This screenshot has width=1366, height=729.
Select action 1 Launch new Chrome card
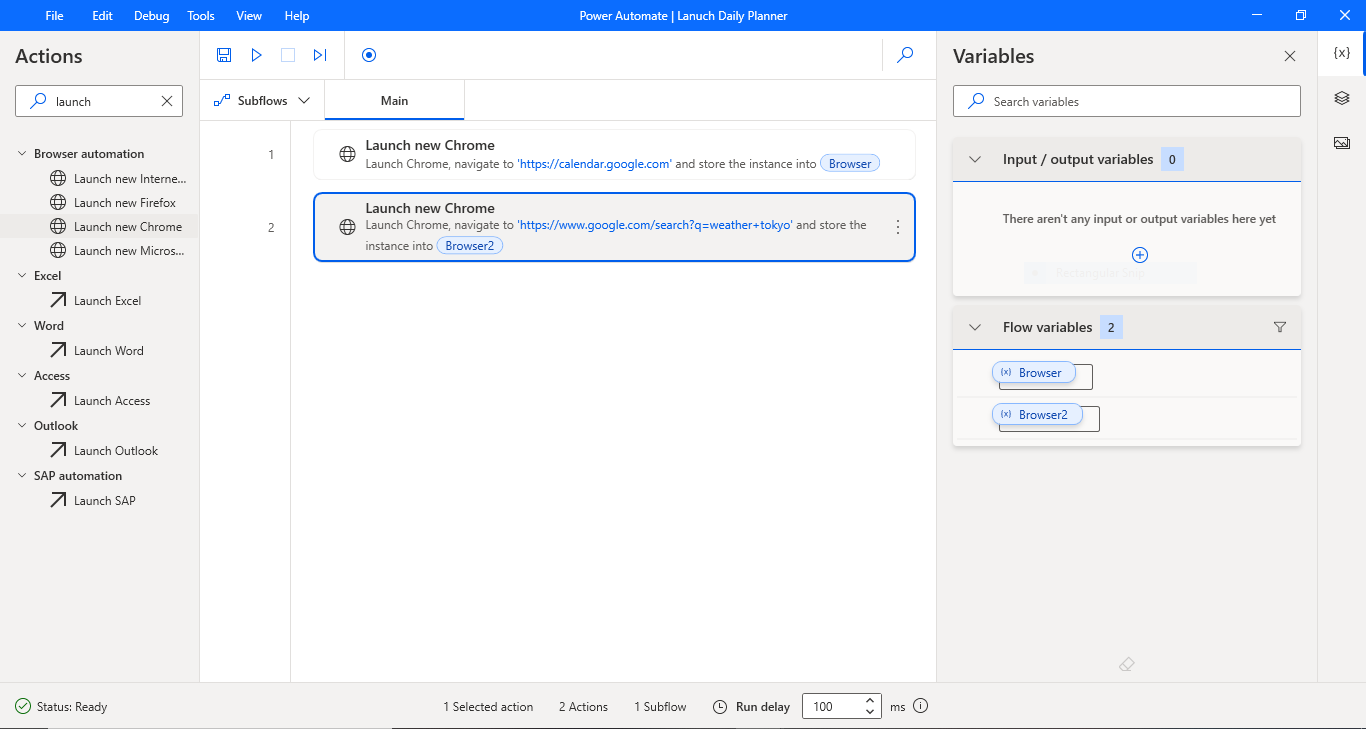(614, 154)
